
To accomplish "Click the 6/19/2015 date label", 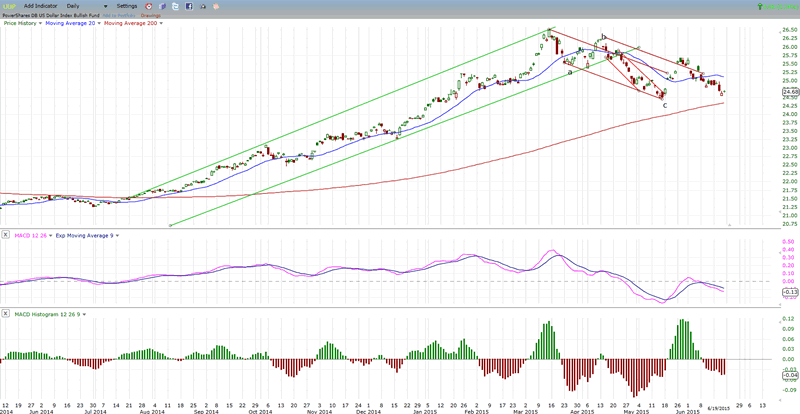I will 717,408.
